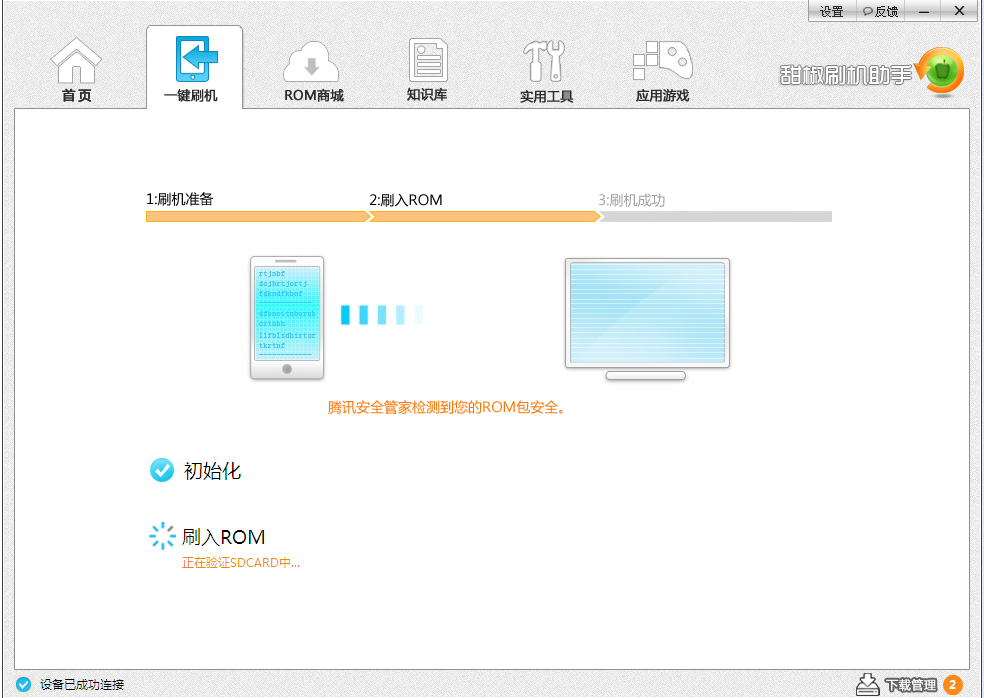The image size is (984, 698).
Task: Click the 1:刷机准备 step title
Action: pos(180,200)
